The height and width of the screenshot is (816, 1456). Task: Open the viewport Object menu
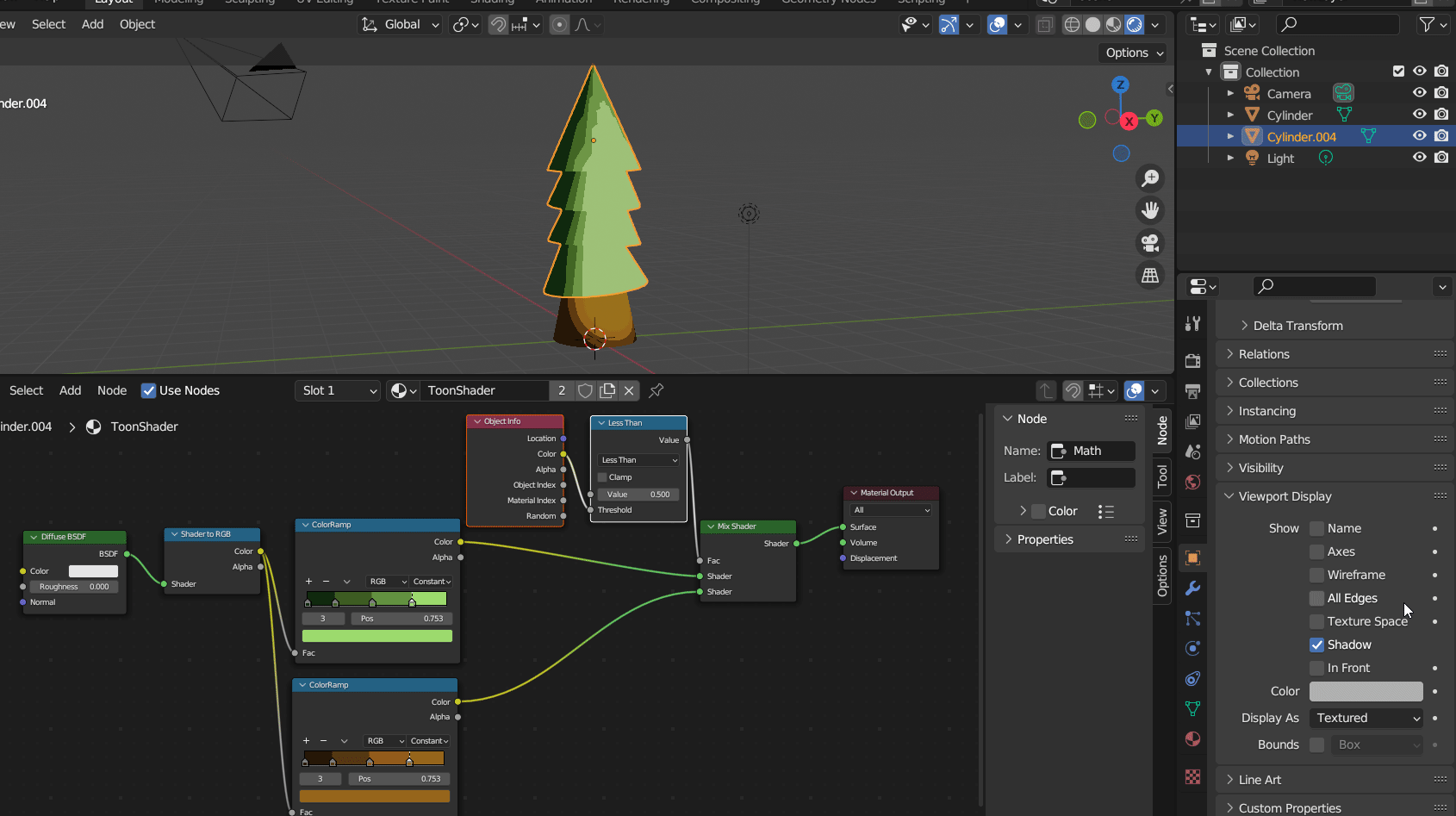(137, 24)
